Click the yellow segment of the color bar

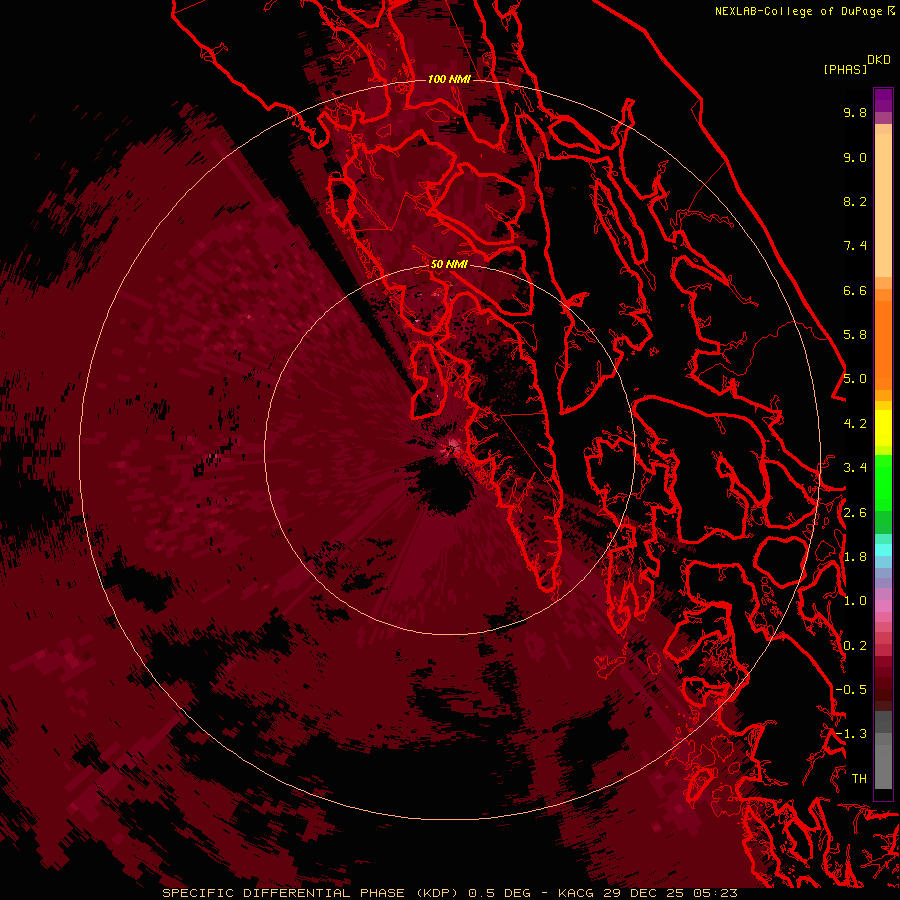(x=883, y=428)
